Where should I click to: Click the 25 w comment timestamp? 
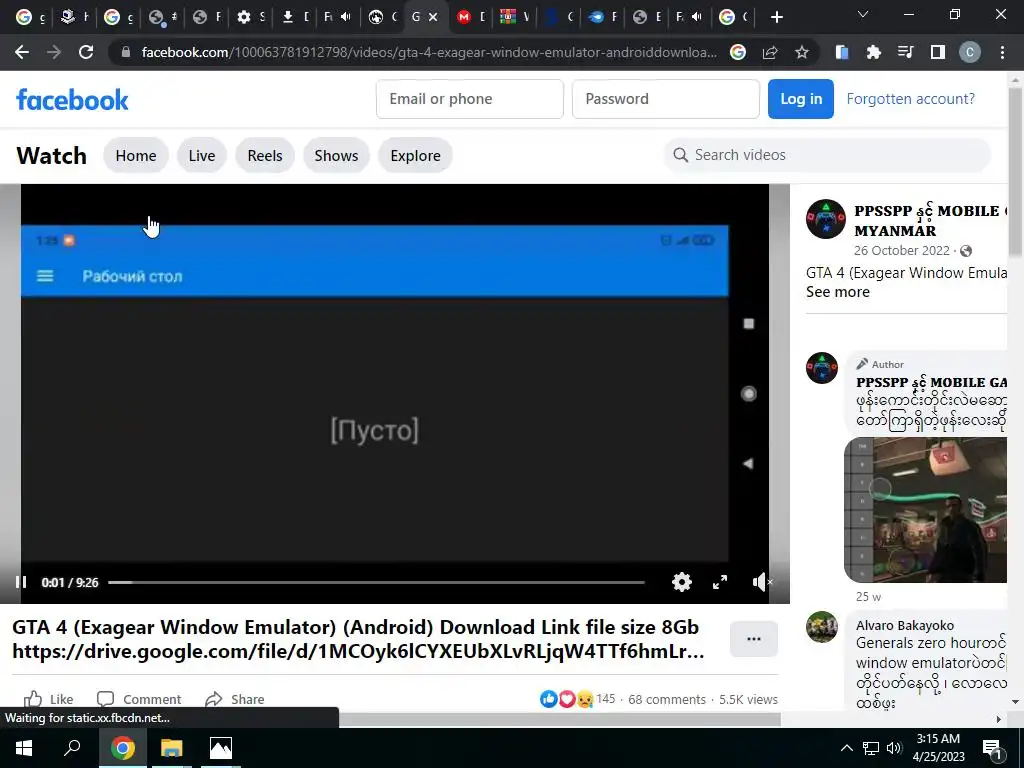point(868,597)
